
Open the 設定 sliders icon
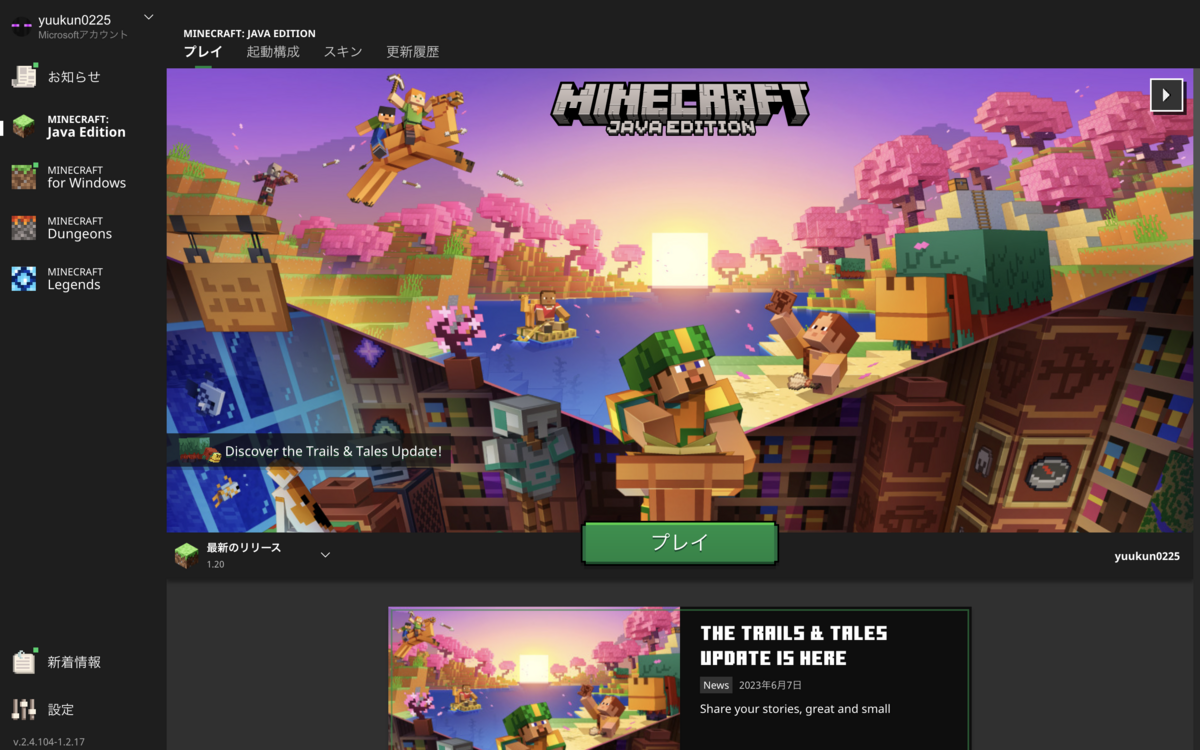pyautogui.click(x=24, y=709)
